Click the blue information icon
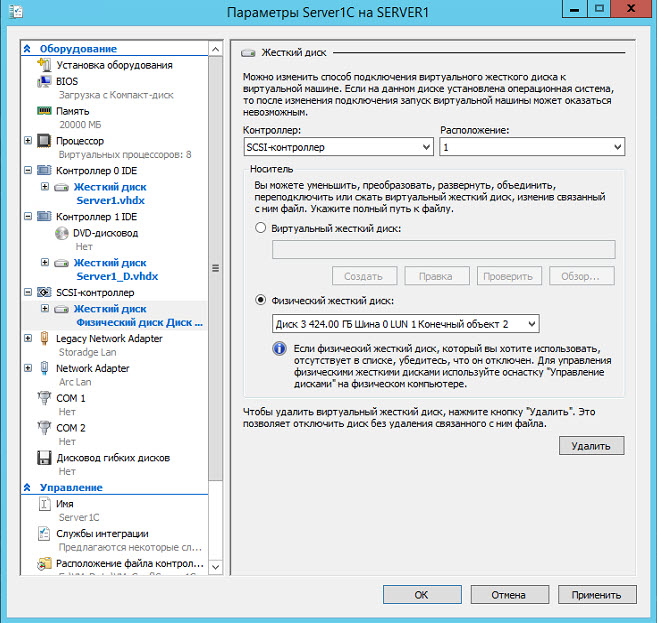This screenshot has width=657, height=623. tap(279, 349)
